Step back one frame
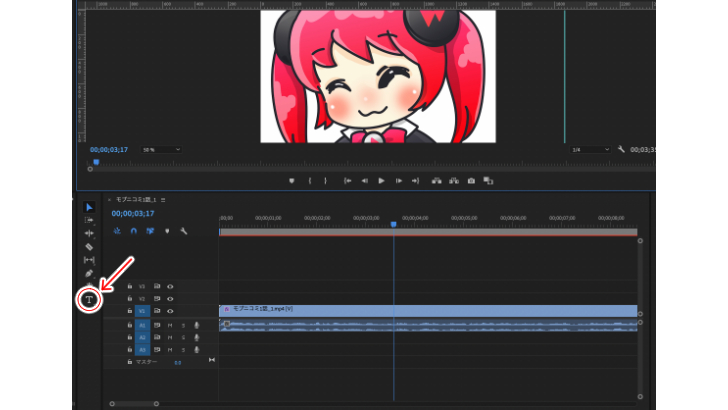This screenshot has width=728, height=410. pos(365,181)
